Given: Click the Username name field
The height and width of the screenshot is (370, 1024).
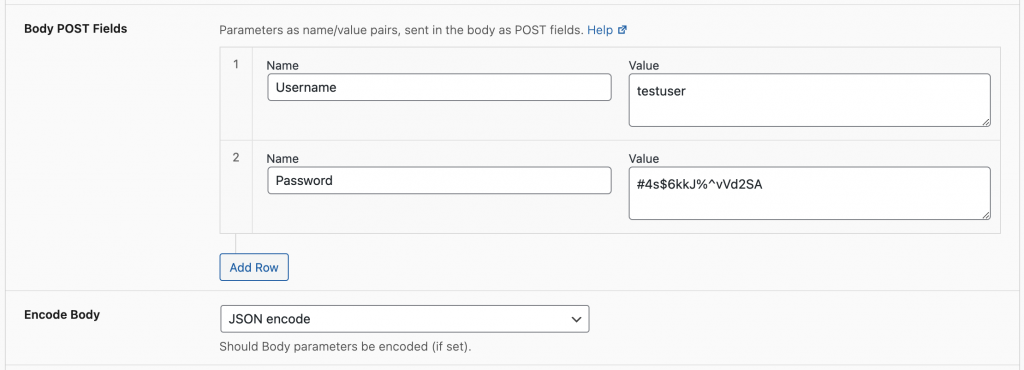Looking at the screenshot, I should pyautogui.click(x=440, y=87).
